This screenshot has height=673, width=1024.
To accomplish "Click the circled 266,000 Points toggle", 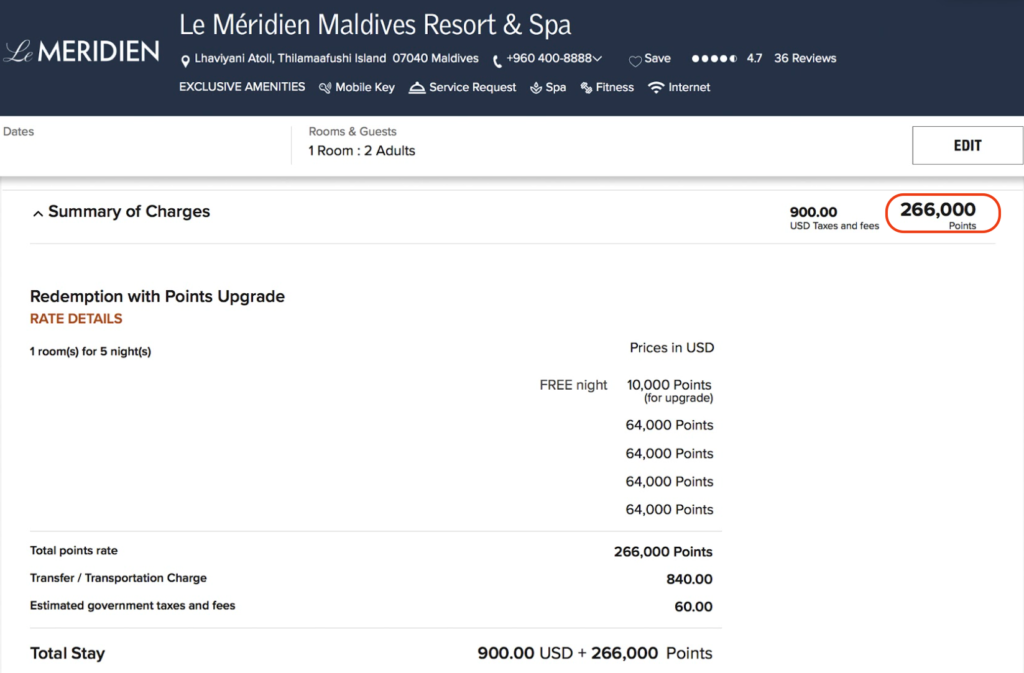I will click(x=942, y=212).
